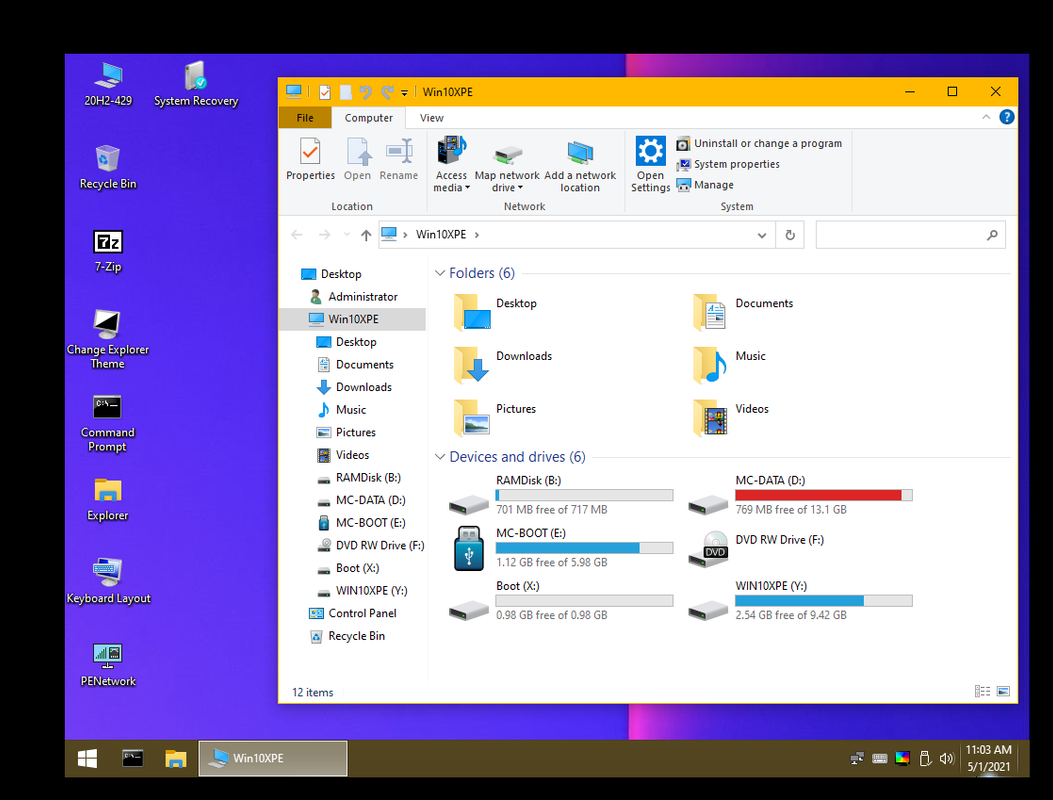Click the search magnifier icon

tap(992, 235)
